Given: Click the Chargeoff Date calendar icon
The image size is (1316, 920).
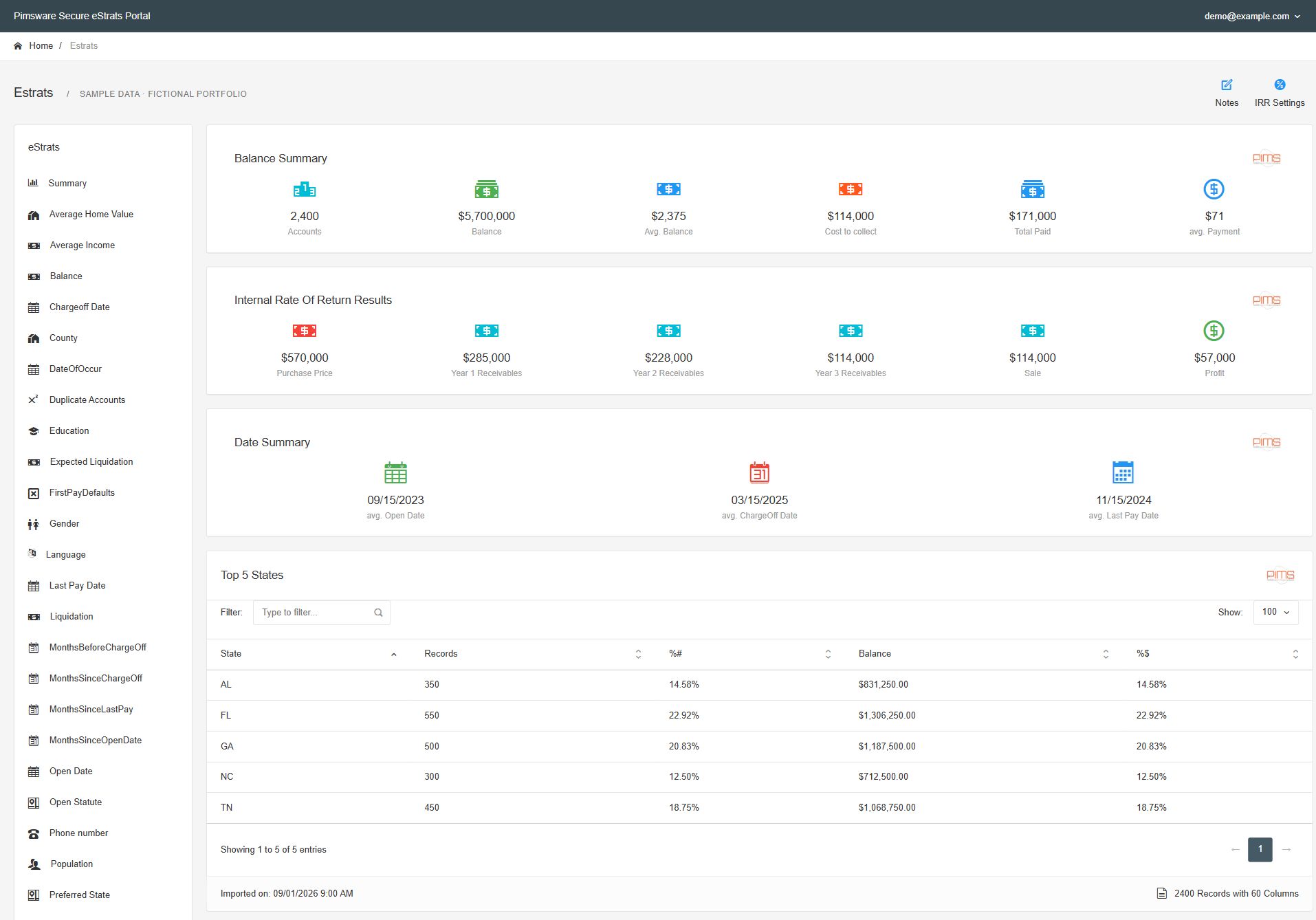Looking at the screenshot, I should coord(33,307).
